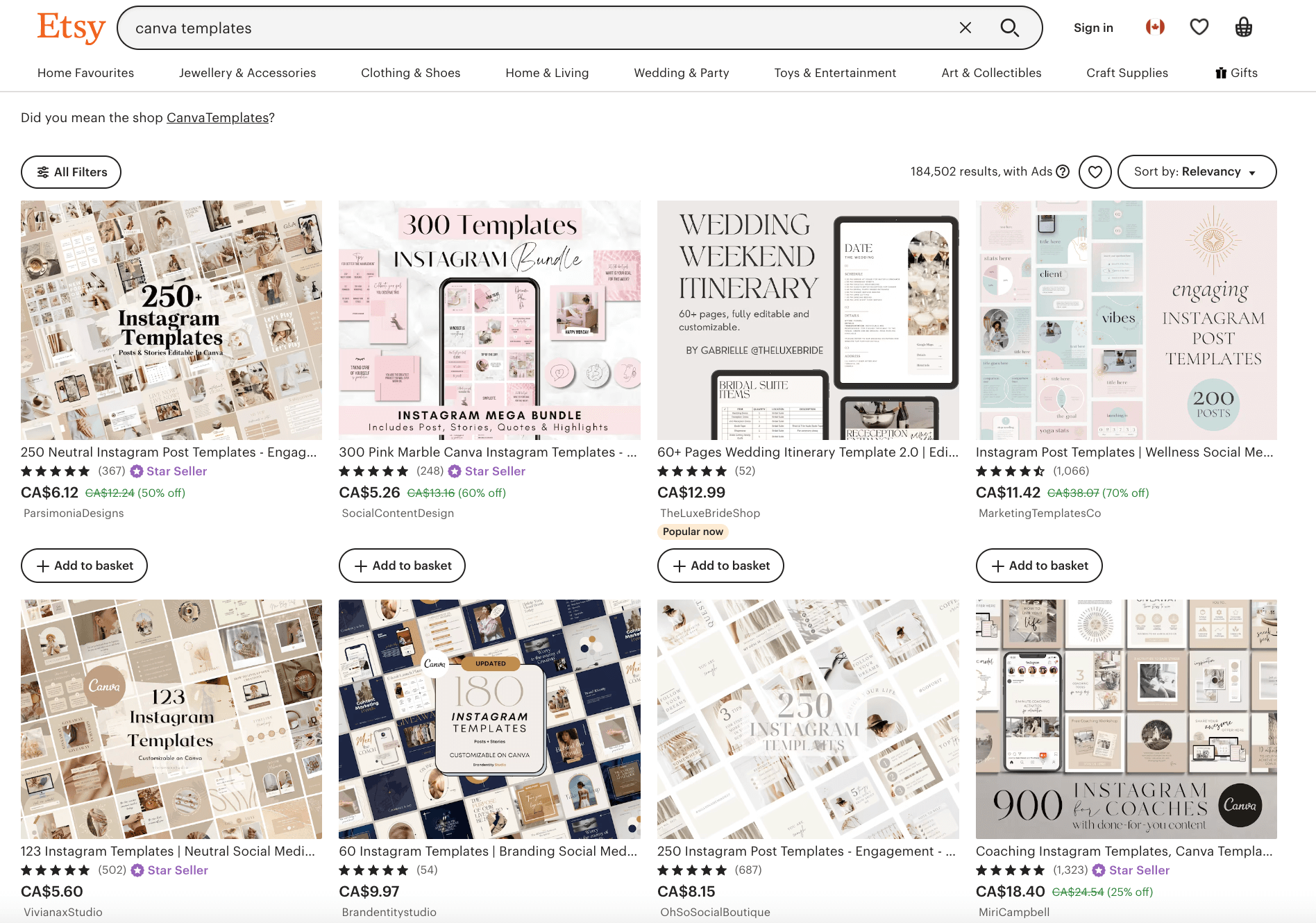Open the Art & Collectibles category
Screen dimensions: 1316x923
pos(991,73)
